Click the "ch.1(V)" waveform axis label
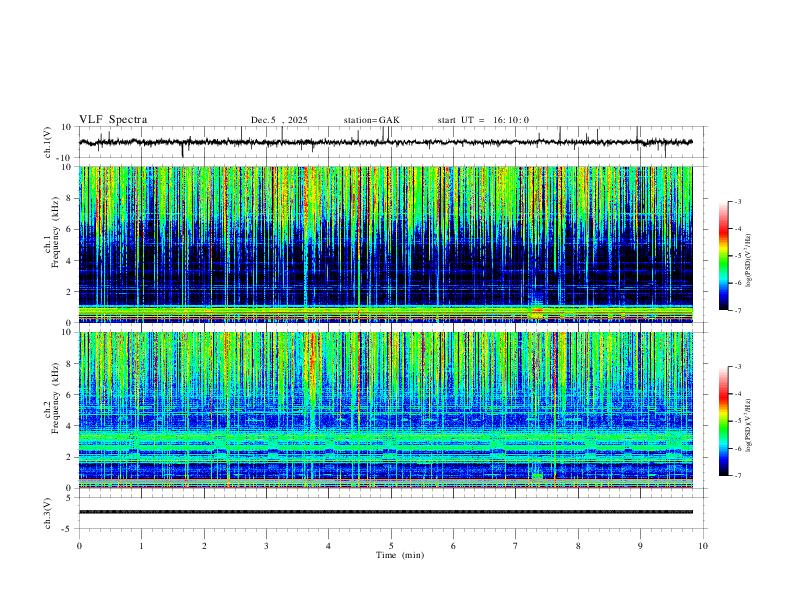Image resolution: width=792 pixels, height=612 pixels. (48, 142)
